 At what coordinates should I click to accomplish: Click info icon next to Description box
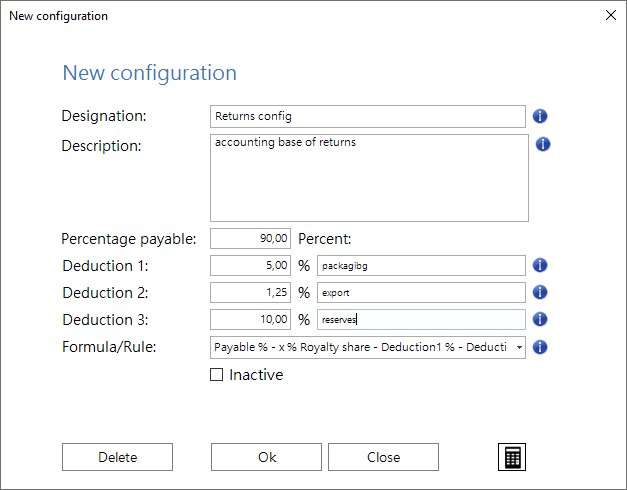[543, 144]
